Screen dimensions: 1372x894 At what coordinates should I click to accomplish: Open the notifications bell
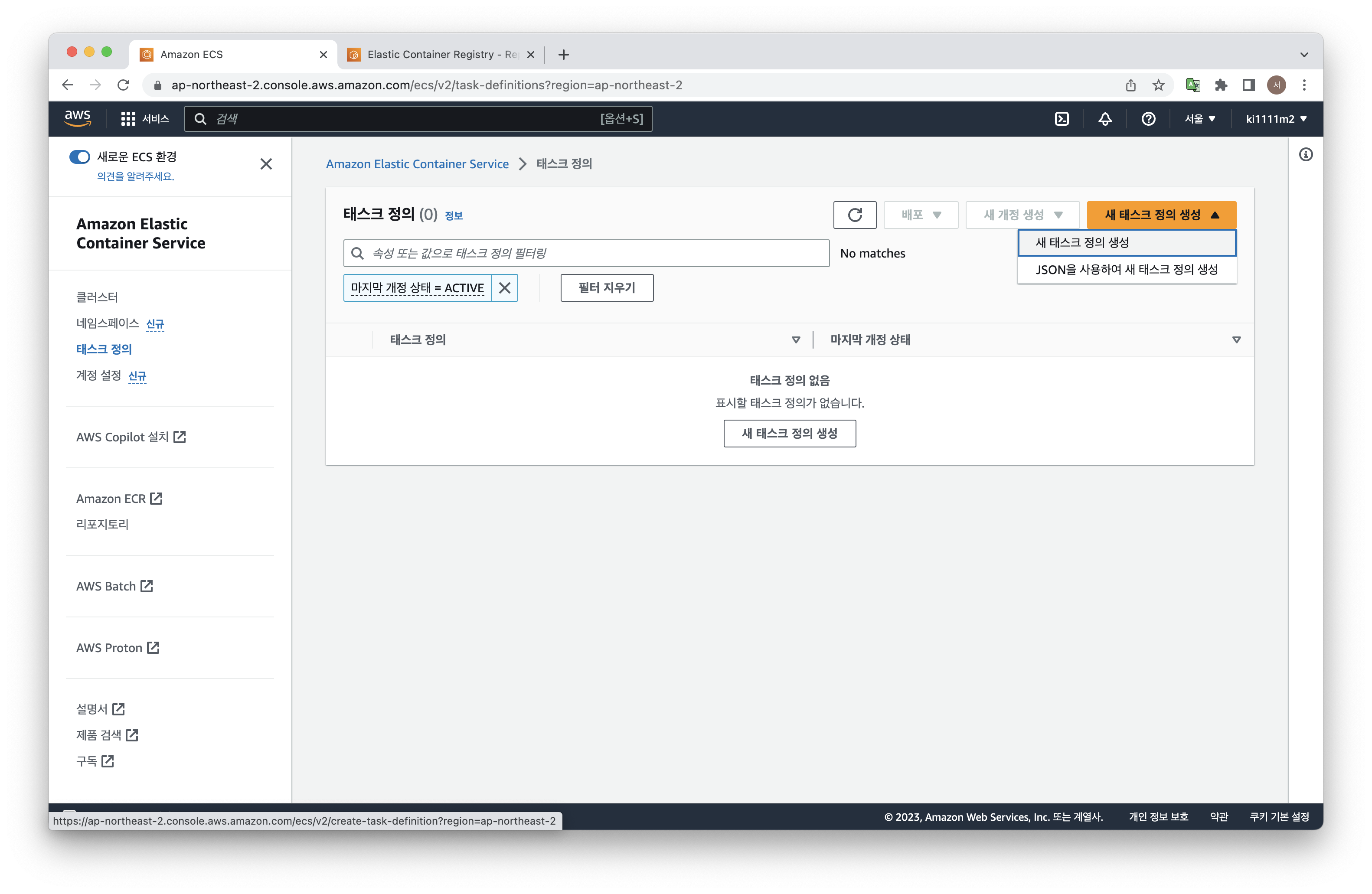click(1104, 119)
